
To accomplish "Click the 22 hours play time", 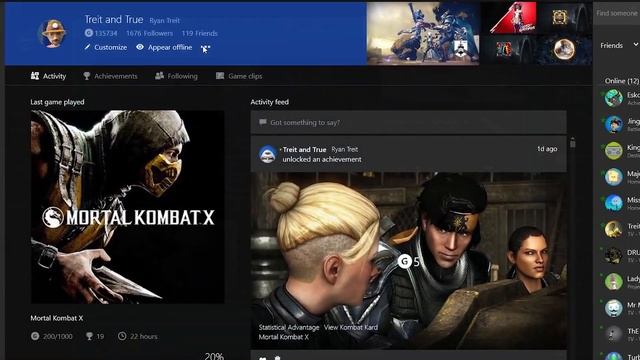I will tap(144, 336).
